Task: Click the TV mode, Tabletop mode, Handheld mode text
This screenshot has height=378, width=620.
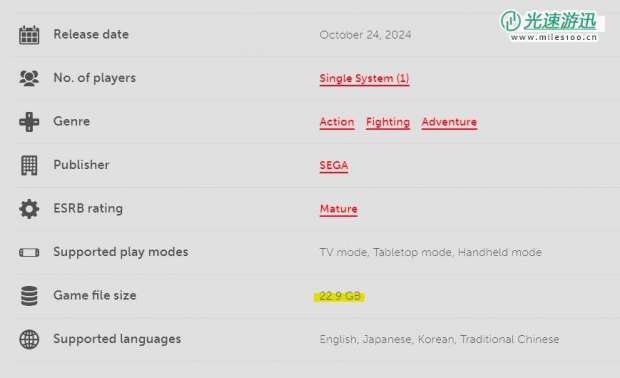Action: tap(431, 252)
